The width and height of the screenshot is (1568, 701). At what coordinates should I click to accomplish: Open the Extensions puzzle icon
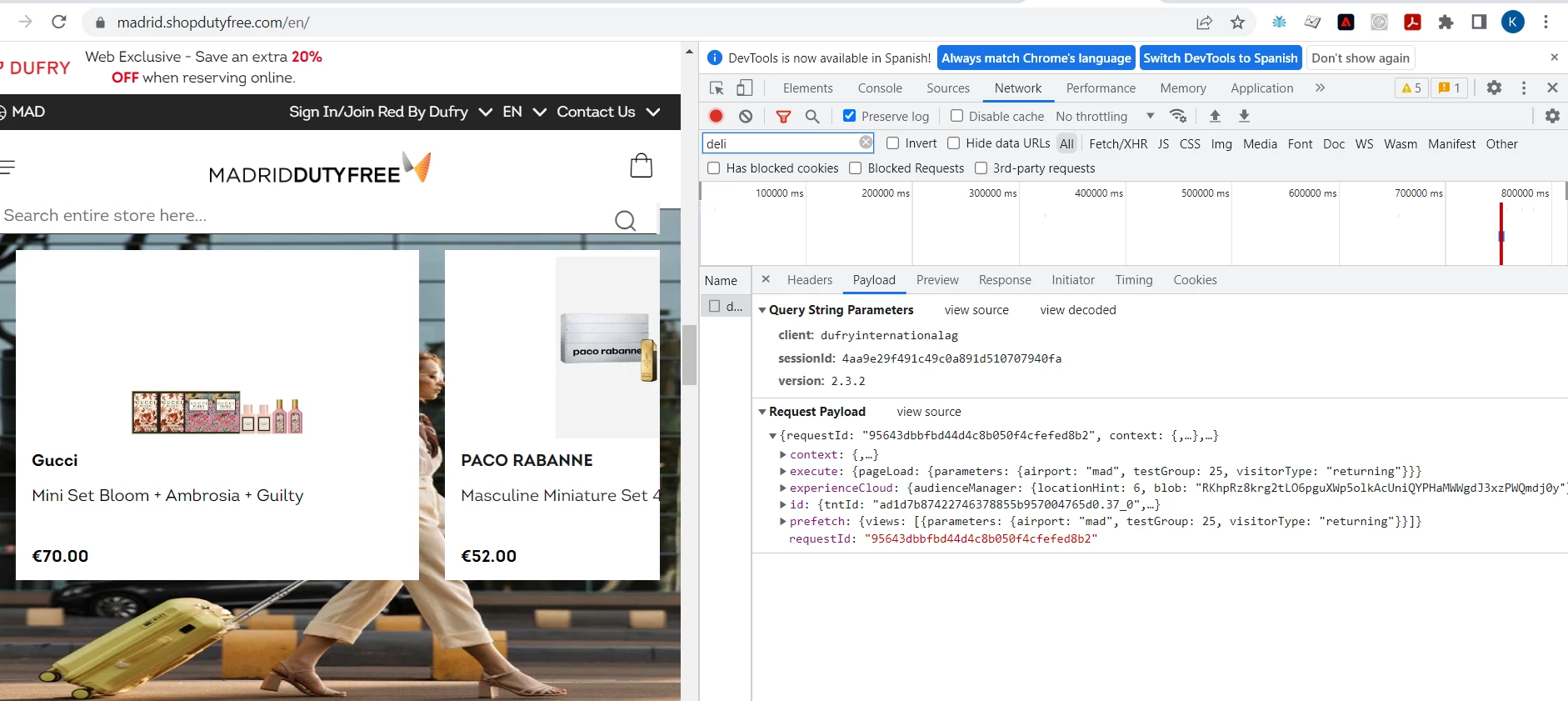1446,23
